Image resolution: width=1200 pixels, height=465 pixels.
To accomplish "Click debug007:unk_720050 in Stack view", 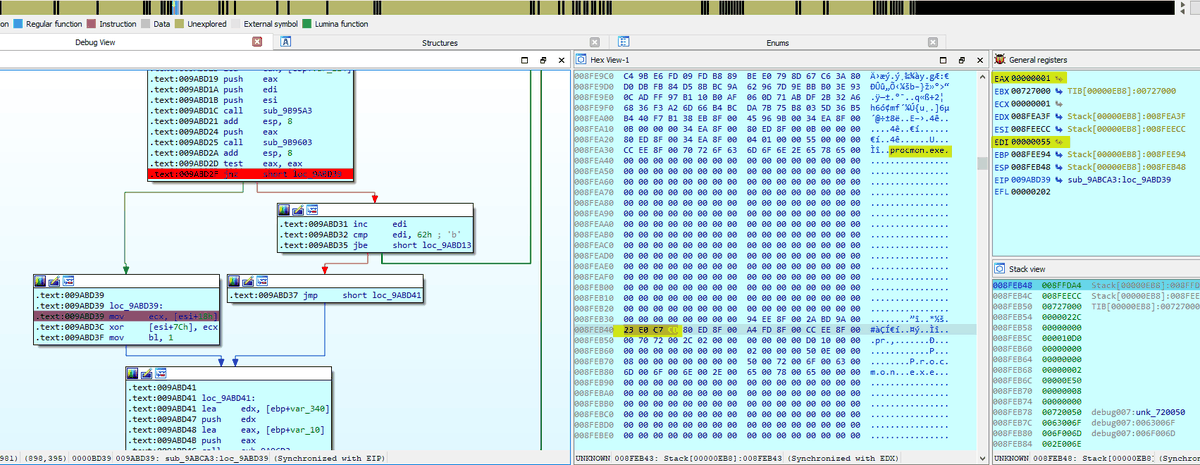I will click(1136, 412).
